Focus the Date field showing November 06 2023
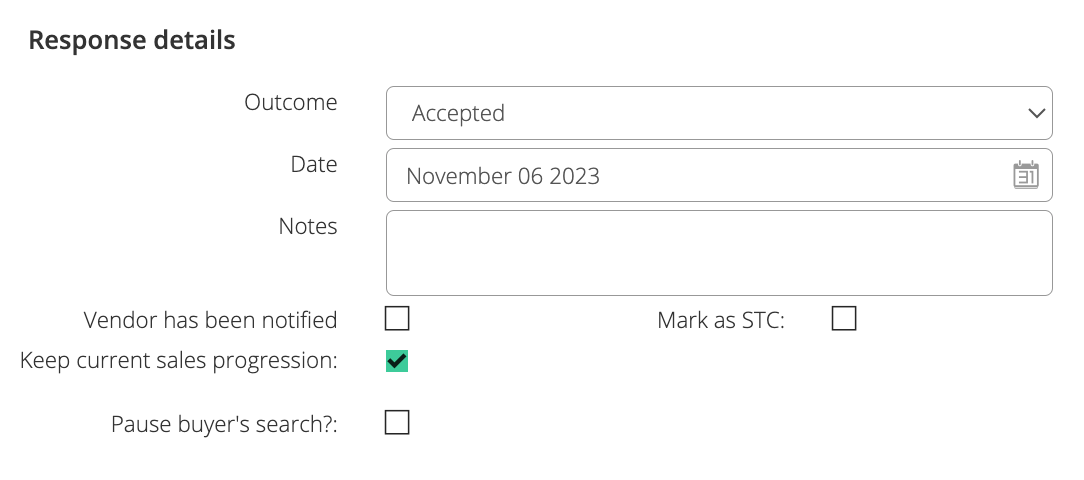The height and width of the screenshot is (480, 1084). click(x=719, y=175)
